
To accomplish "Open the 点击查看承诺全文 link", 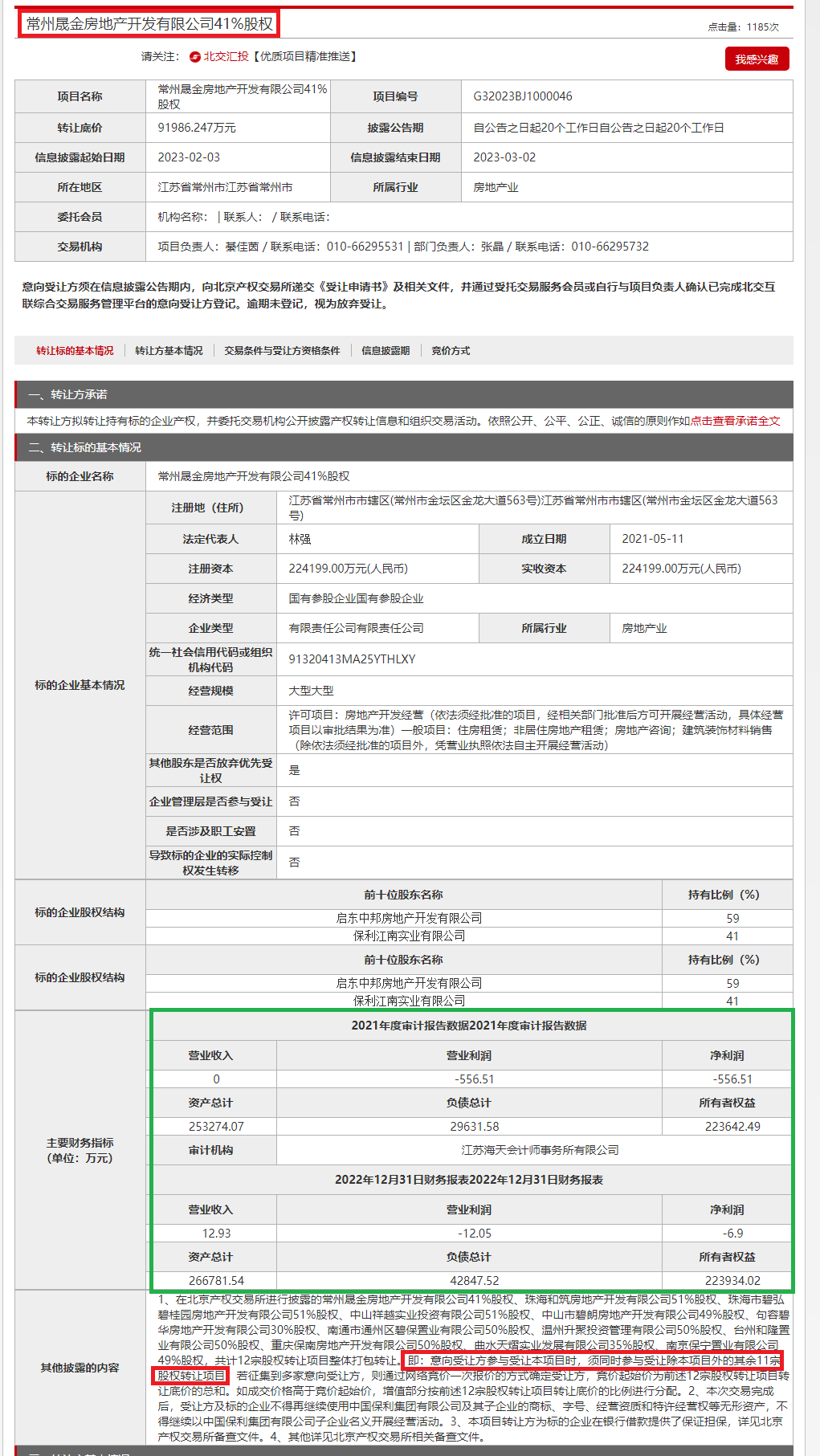I will click(x=736, y=421).
